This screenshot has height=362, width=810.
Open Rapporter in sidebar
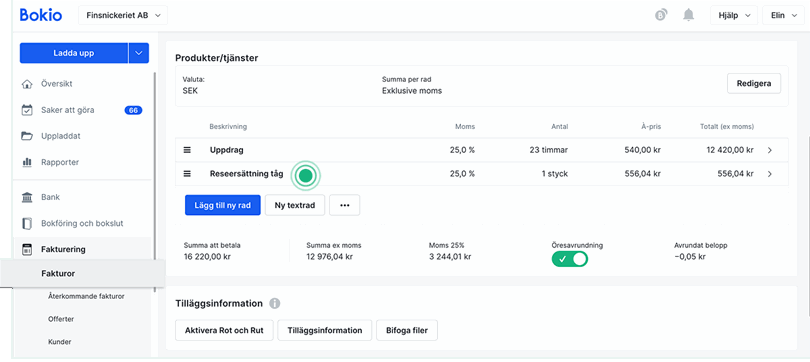pos(60,162)
